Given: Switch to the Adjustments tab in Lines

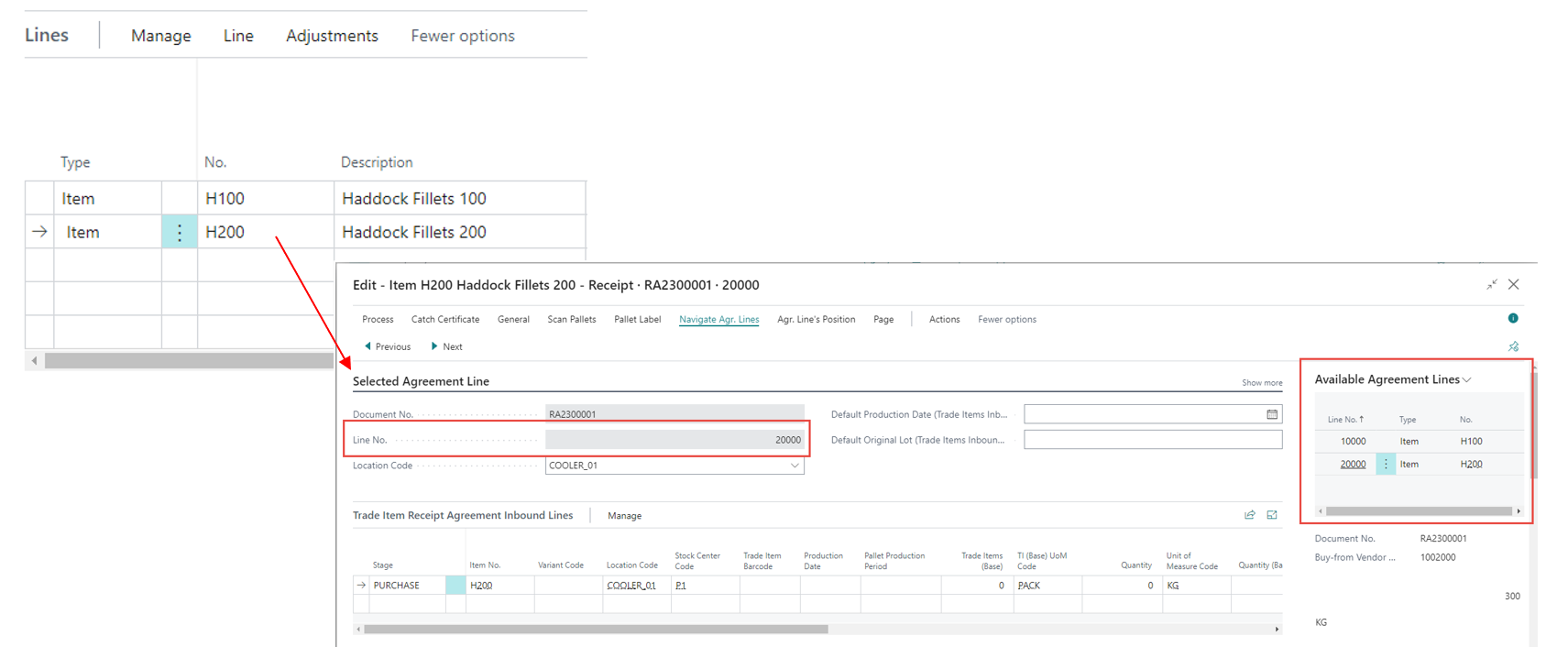Looking at the screenshot, I should click(x=332, y=36).
